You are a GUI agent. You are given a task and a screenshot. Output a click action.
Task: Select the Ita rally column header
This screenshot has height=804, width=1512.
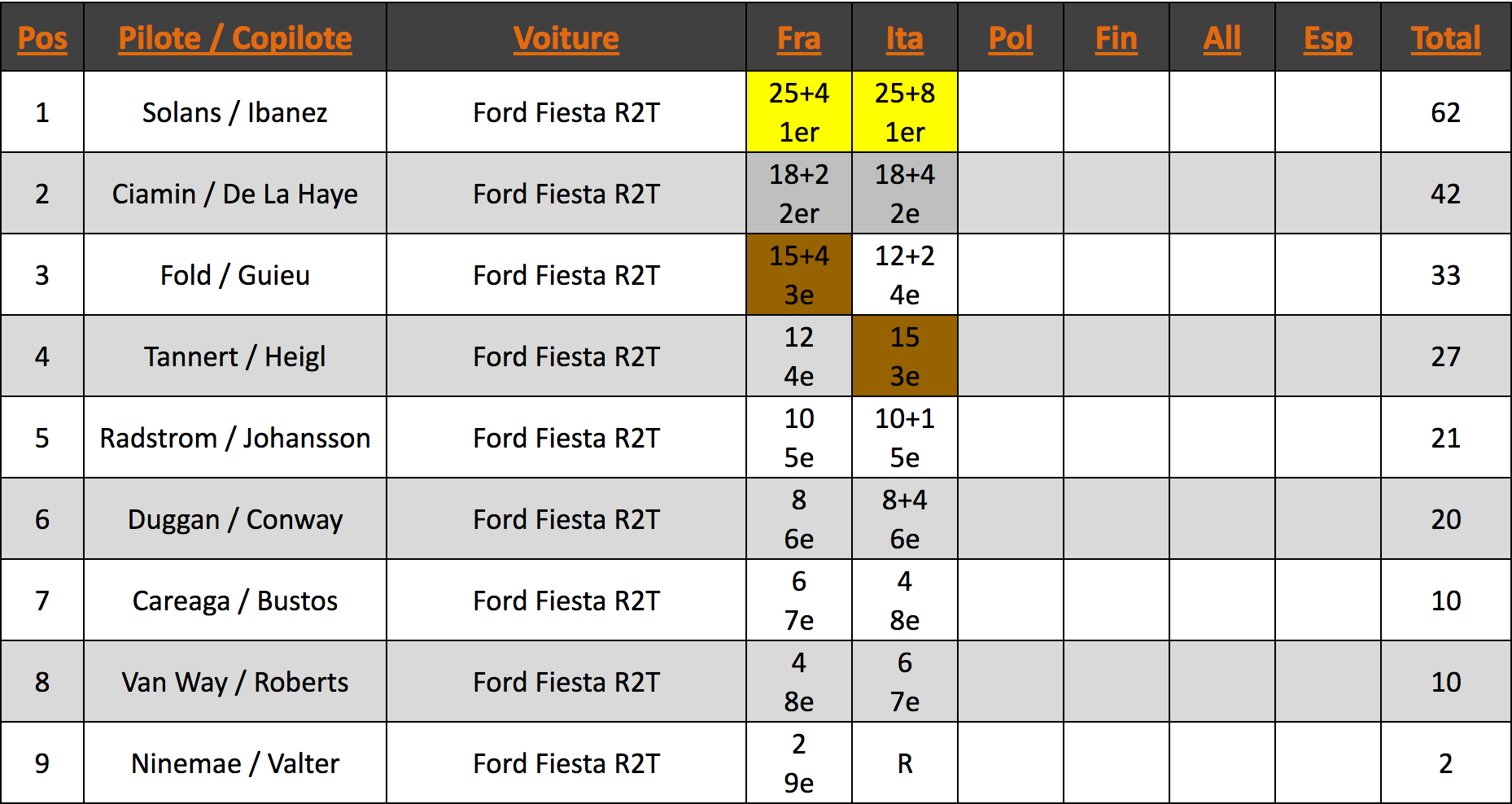click(x=905, y=38)
